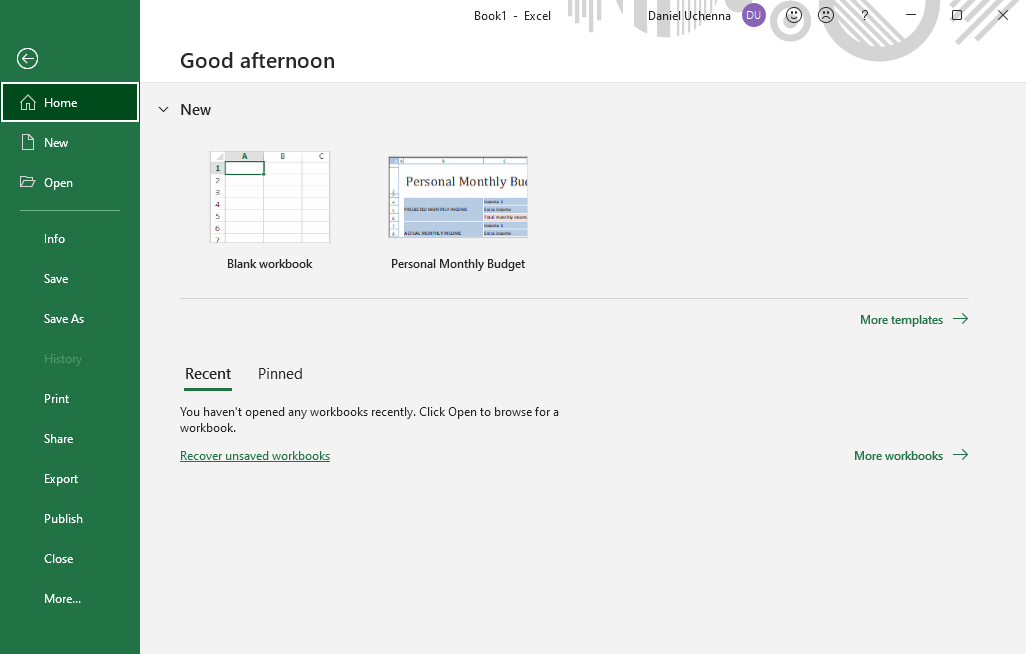This screenshot has height=654, width=1026.
Task: Click the New blank page icon
Action: 28,143
